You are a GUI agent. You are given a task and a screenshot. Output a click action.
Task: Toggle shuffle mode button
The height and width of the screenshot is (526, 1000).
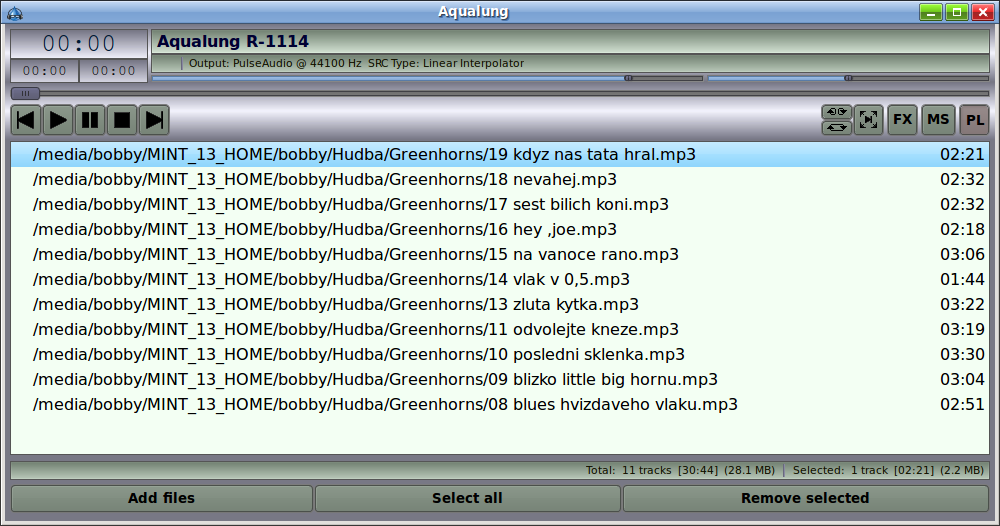click(868, 120)
